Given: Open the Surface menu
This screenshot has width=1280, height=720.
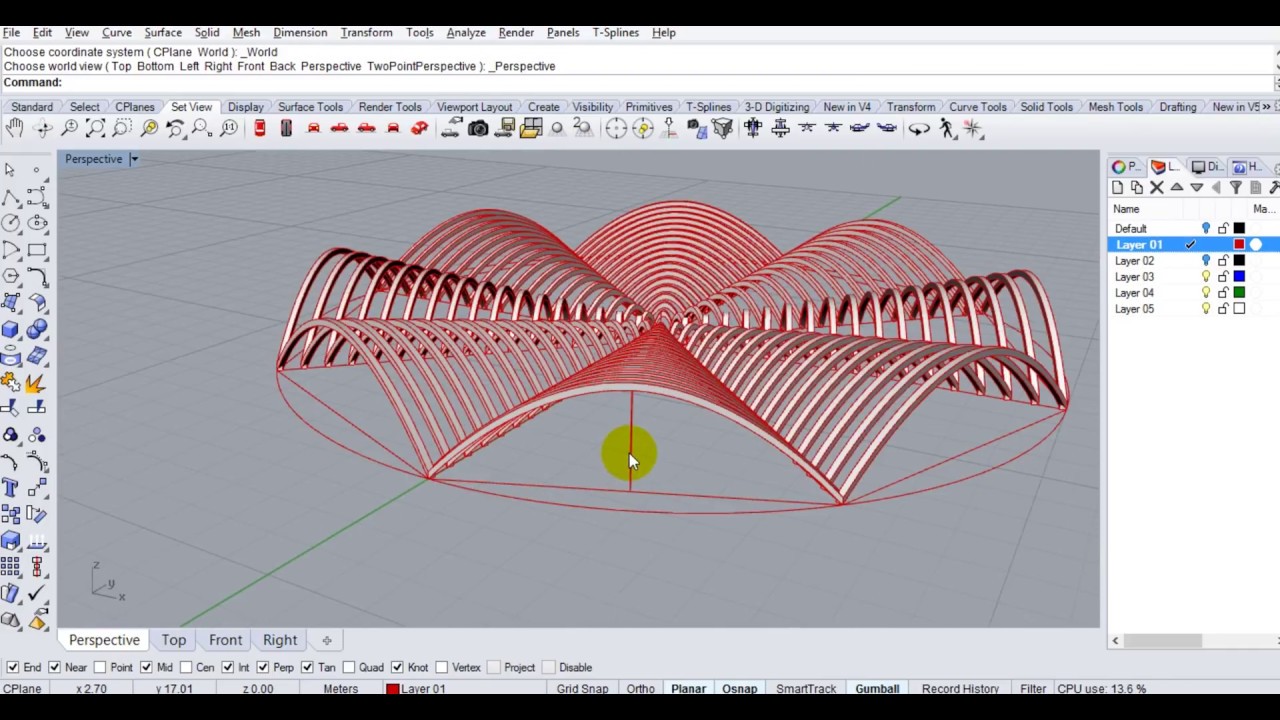Looking at the screenshot, I should pyautogui.click(x=163, y=32).
